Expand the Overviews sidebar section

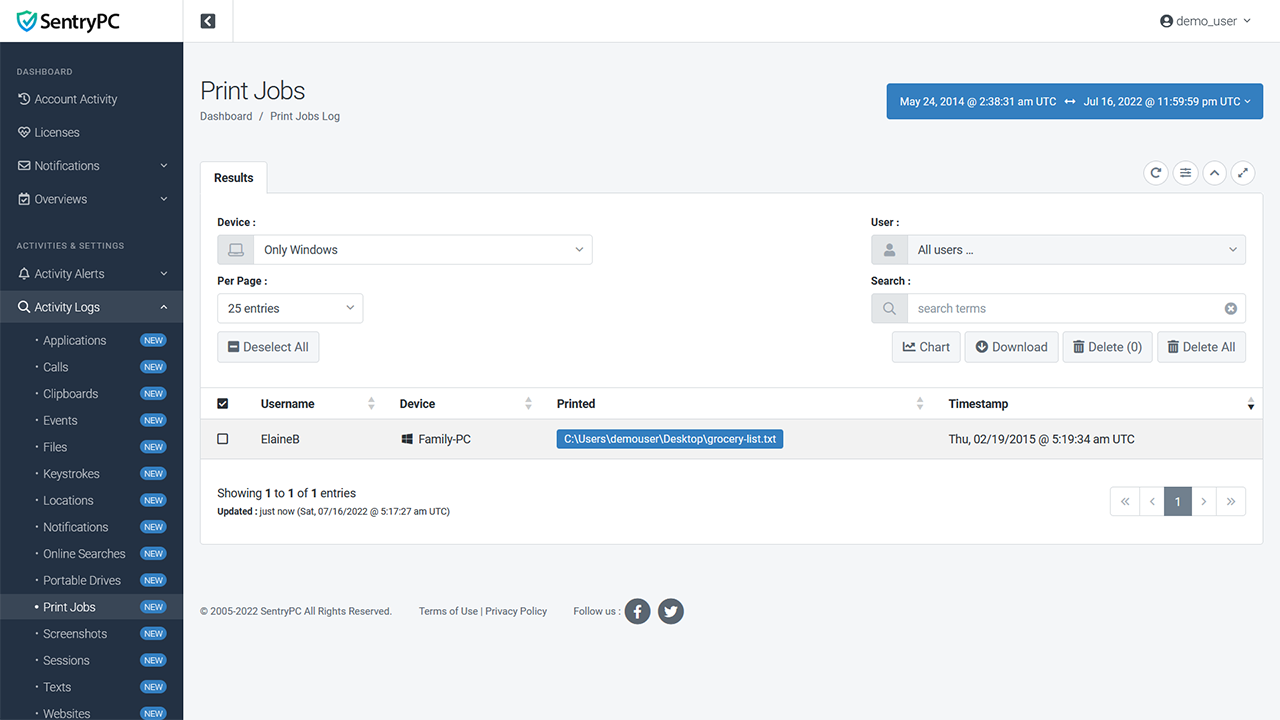click(91, 199)
